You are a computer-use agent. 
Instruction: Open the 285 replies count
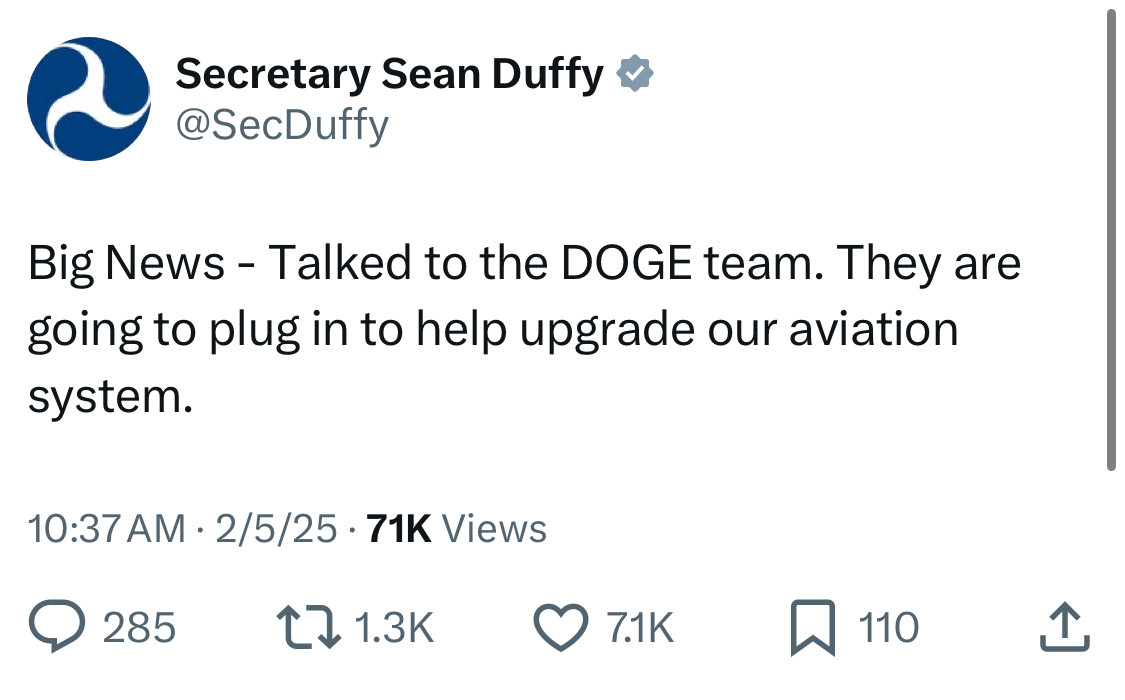pos(140,628)
